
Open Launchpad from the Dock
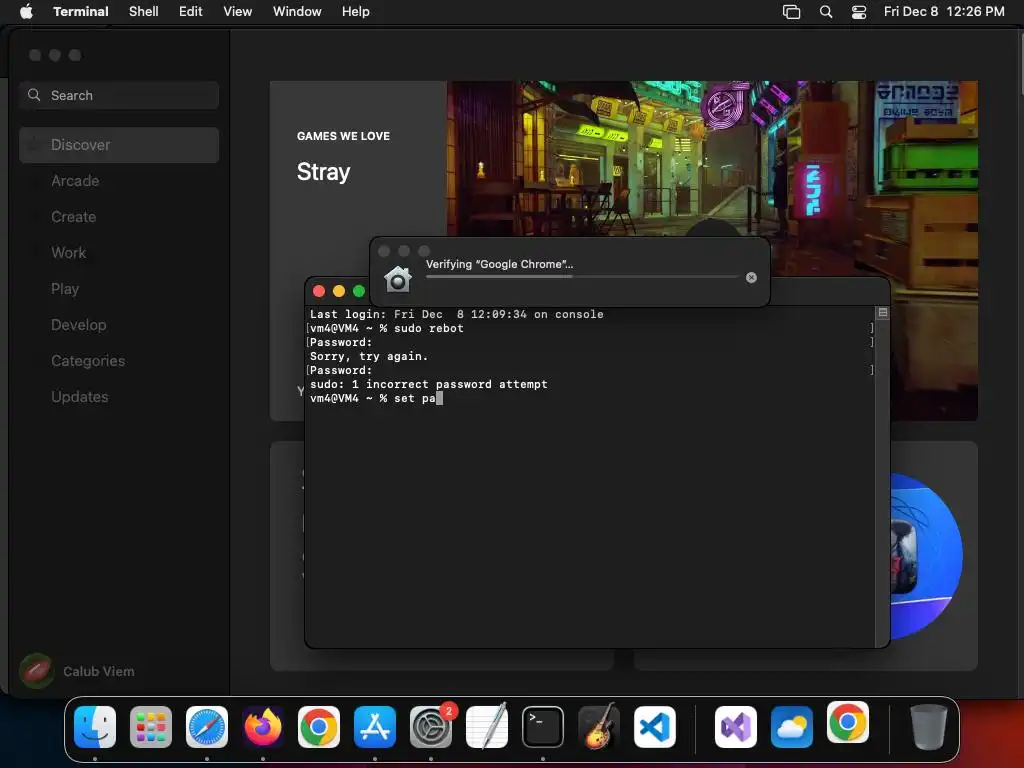(151, 727)
